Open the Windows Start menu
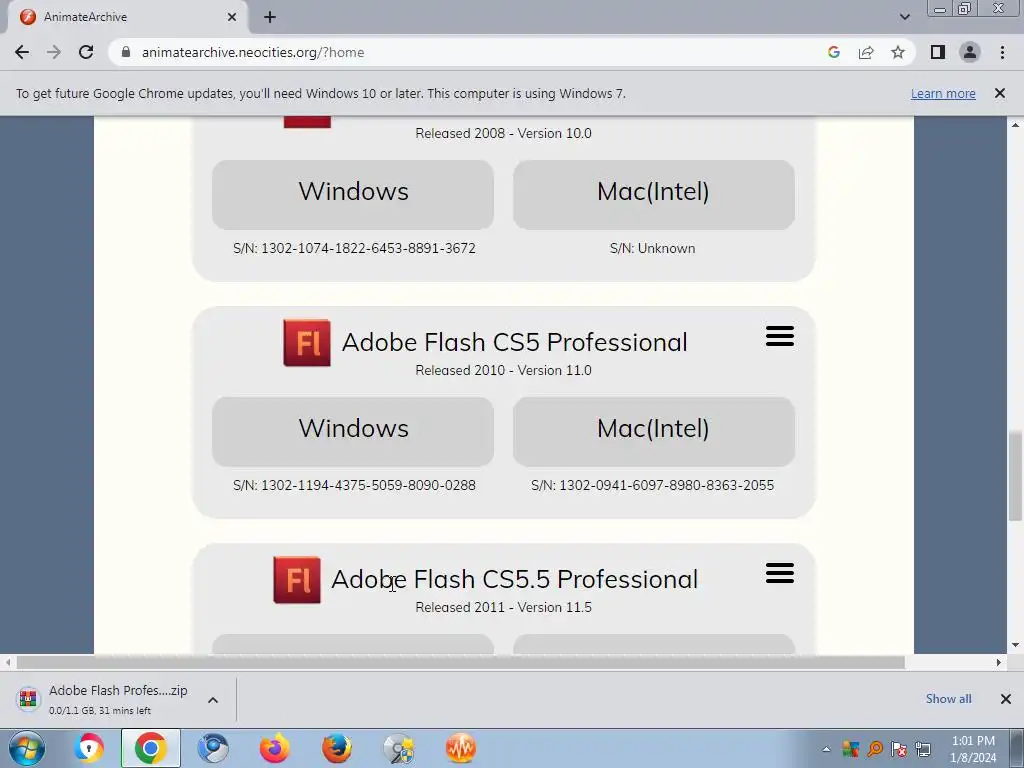1024x768 pixels. point(27,748)
